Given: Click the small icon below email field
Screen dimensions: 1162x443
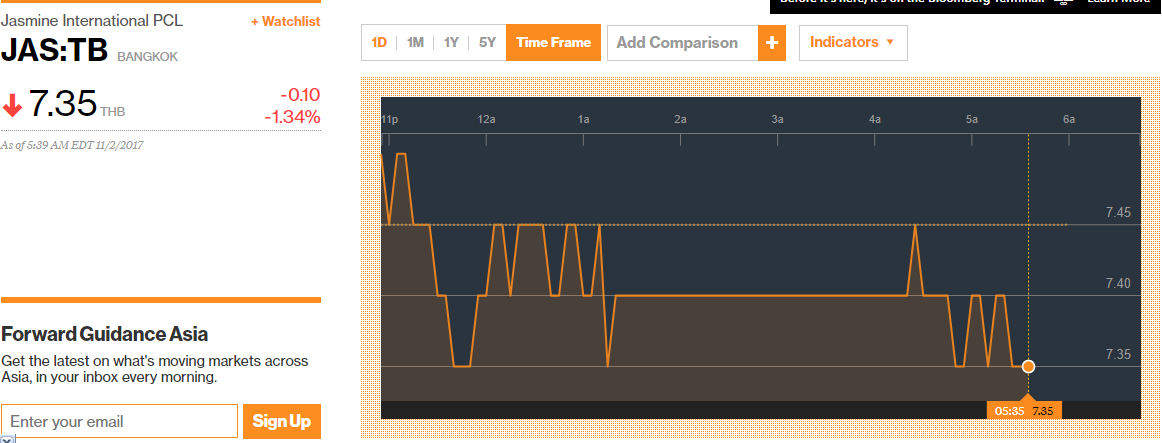Looking at the screenshot, I should (x=8, y=439).
